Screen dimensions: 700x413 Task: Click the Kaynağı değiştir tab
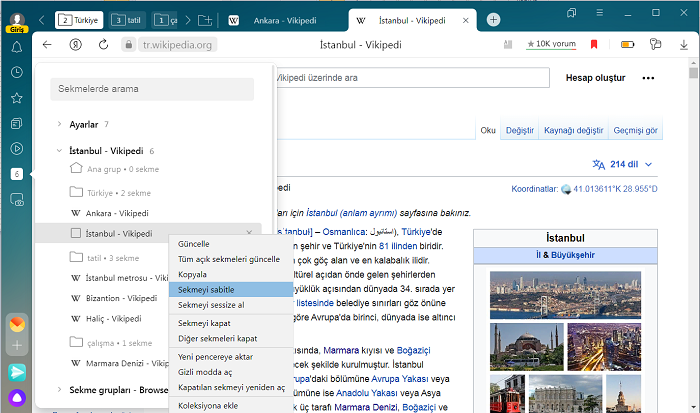tap(573, 130)
